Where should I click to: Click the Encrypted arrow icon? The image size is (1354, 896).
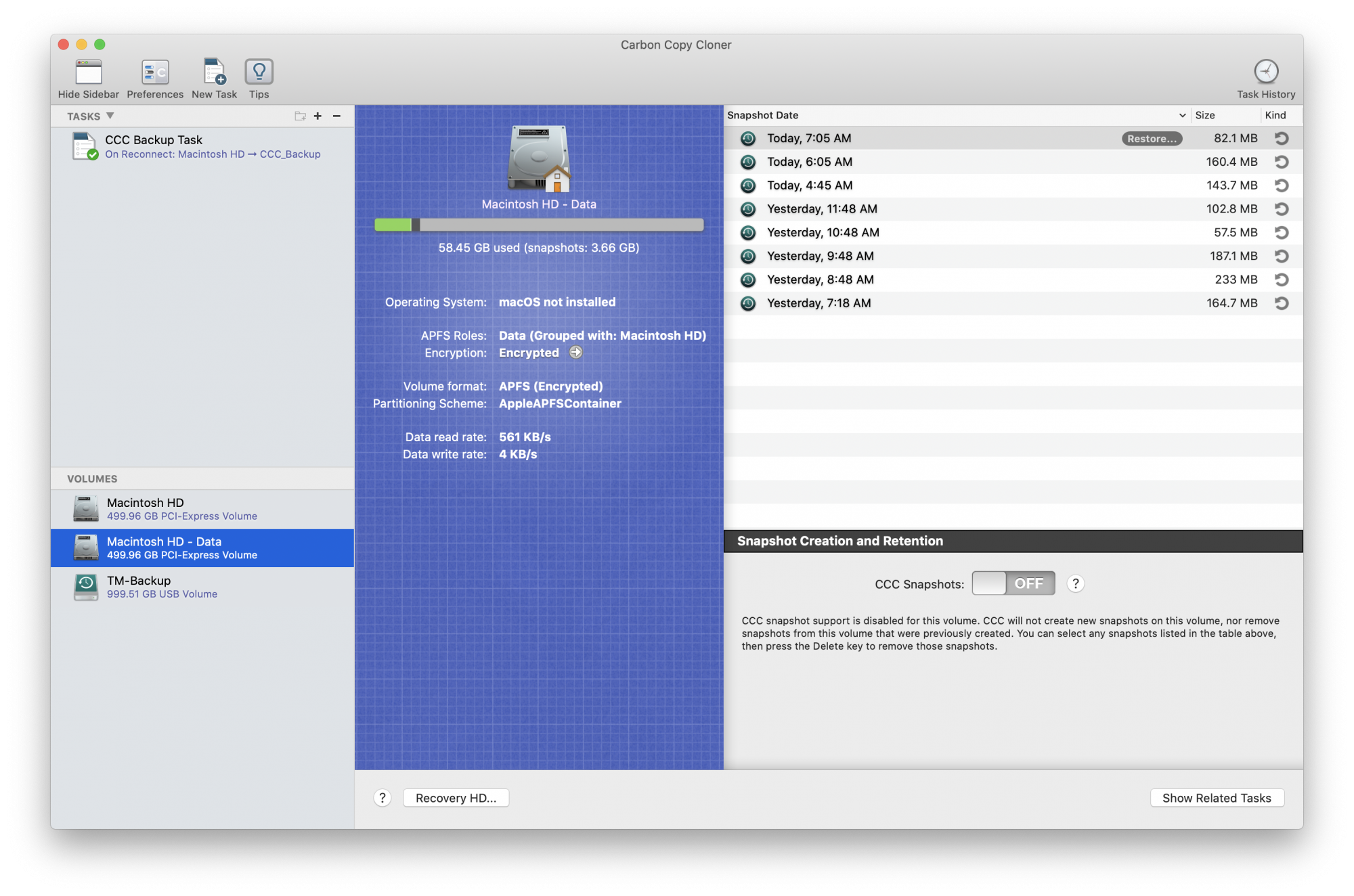[575, 352]
